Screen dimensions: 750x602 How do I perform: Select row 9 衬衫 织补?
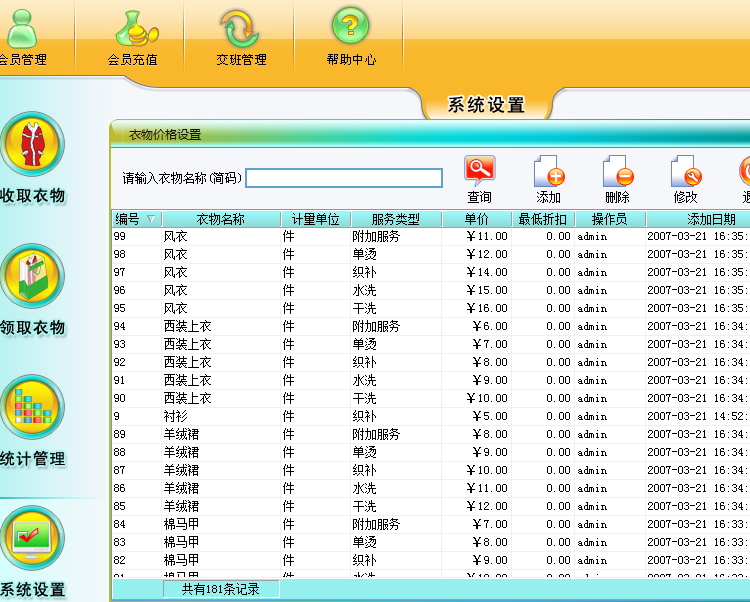[x=430, y=416]
